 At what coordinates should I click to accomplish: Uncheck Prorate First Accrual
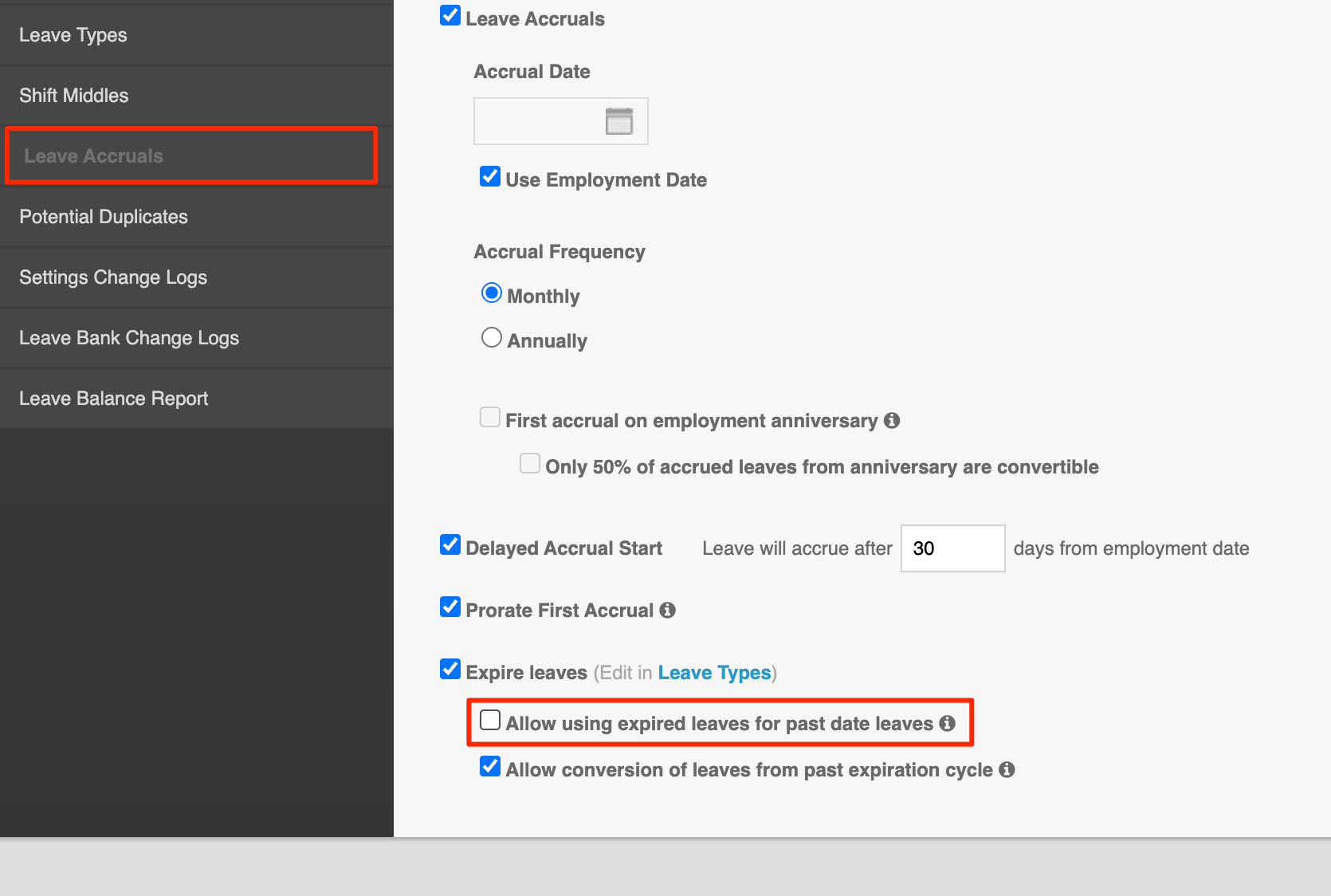pyautogui.click(x=450, y=607)
